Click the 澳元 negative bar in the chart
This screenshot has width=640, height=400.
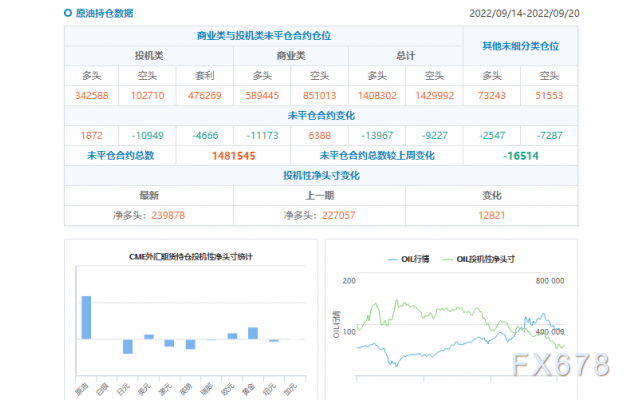(x=169, y=343)
